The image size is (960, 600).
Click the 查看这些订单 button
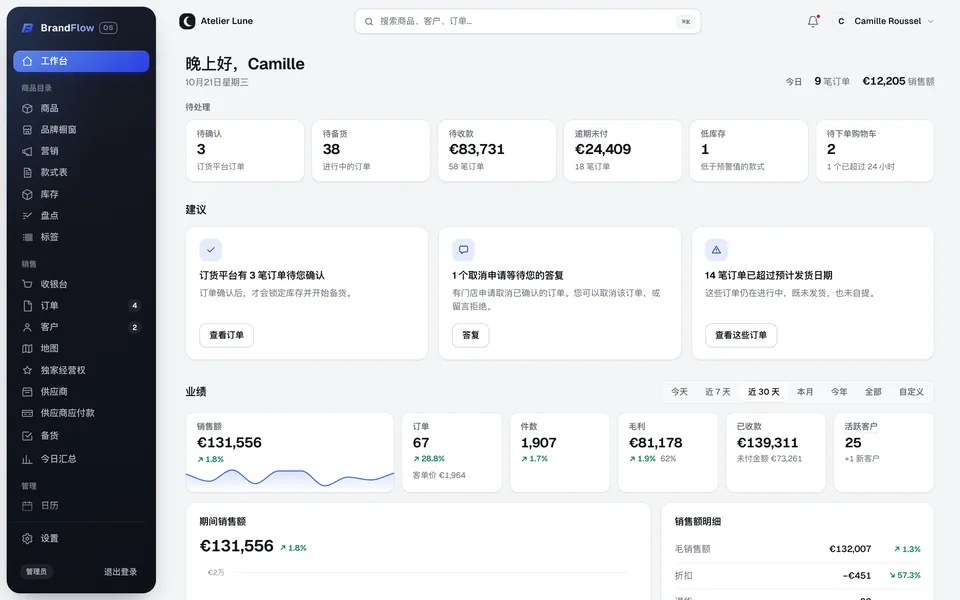[741, 335]
